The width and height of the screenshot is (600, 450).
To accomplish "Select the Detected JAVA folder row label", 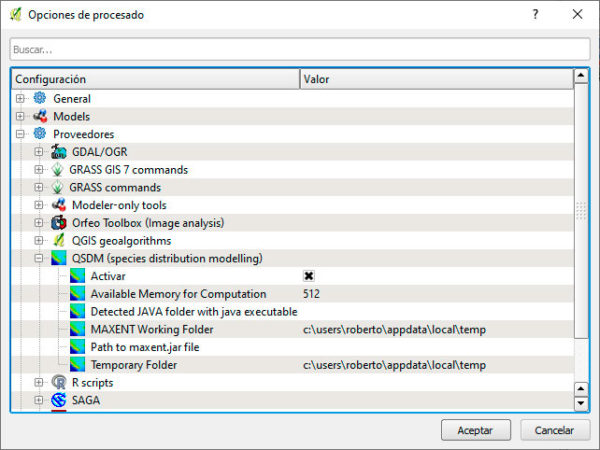I will point(194,311).
